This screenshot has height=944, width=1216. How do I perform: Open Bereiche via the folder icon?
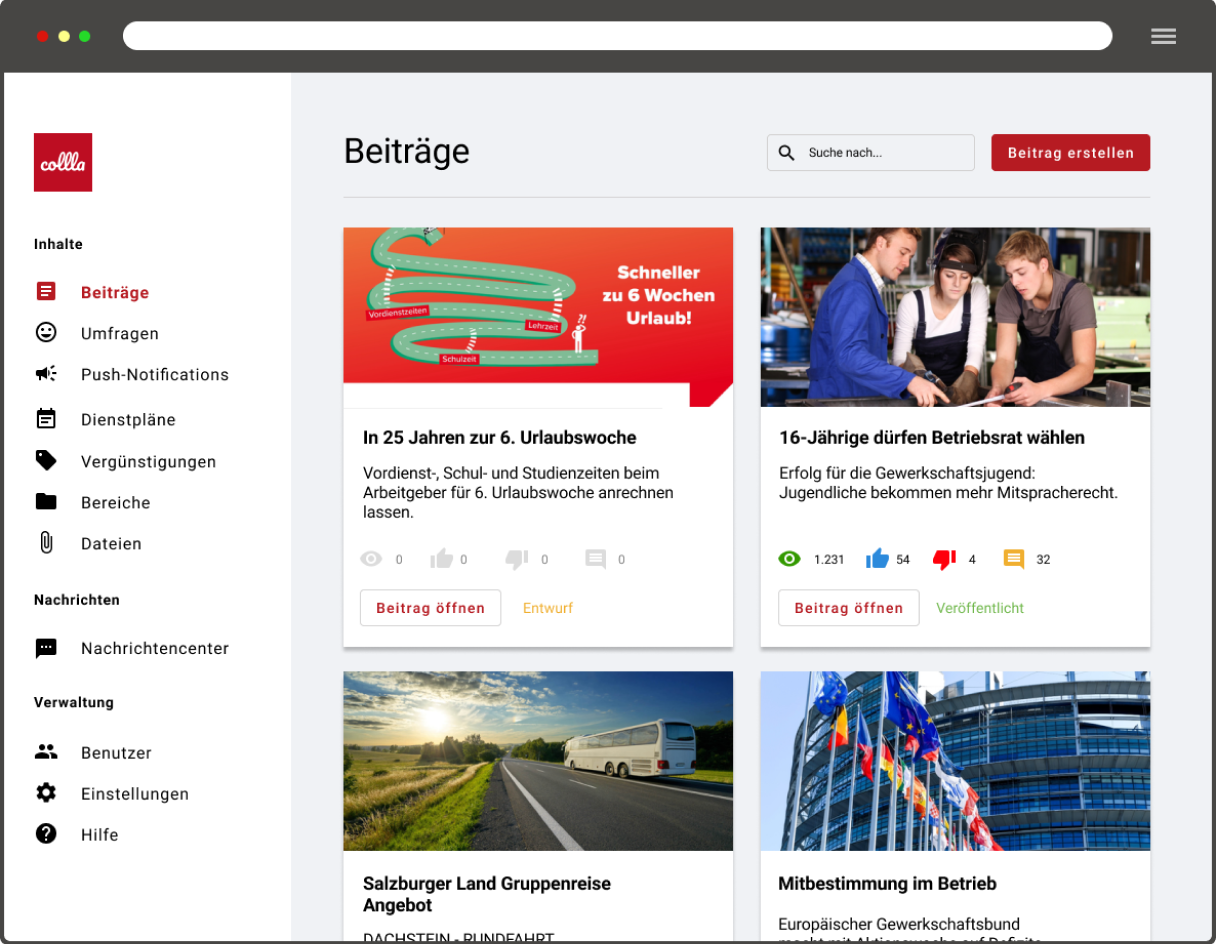tap(46, 502)
